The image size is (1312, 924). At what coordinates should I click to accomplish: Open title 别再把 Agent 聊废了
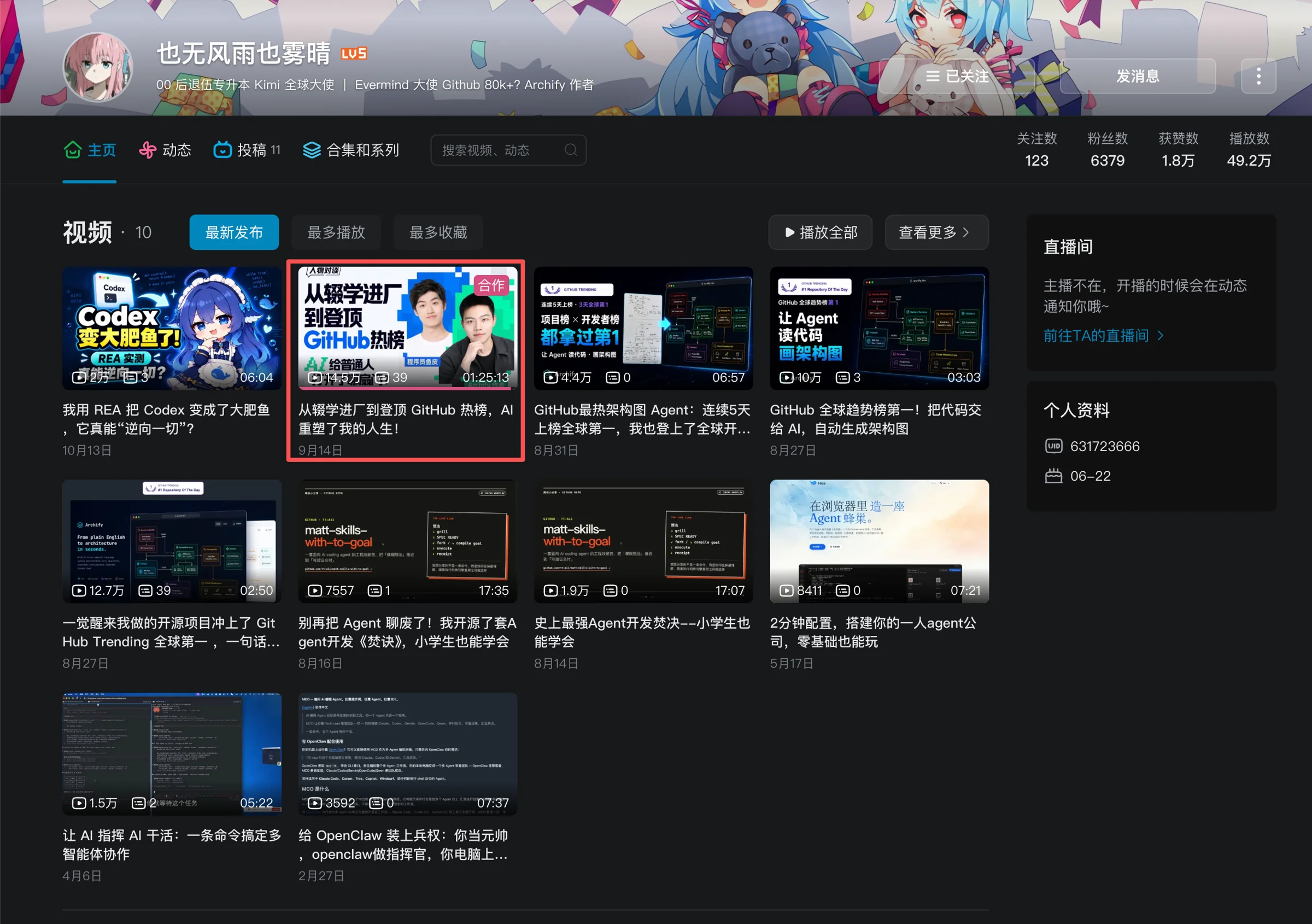pos(407,632)
